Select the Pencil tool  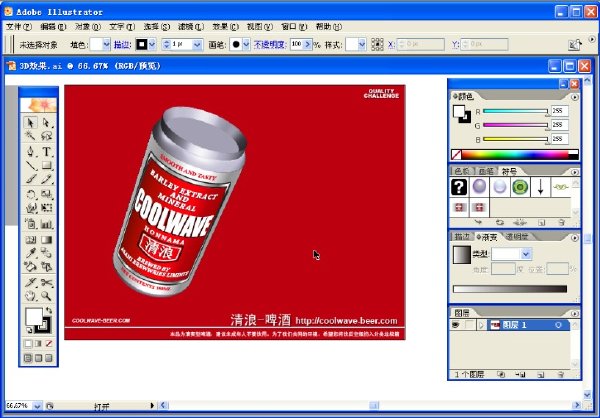[46, 179]
